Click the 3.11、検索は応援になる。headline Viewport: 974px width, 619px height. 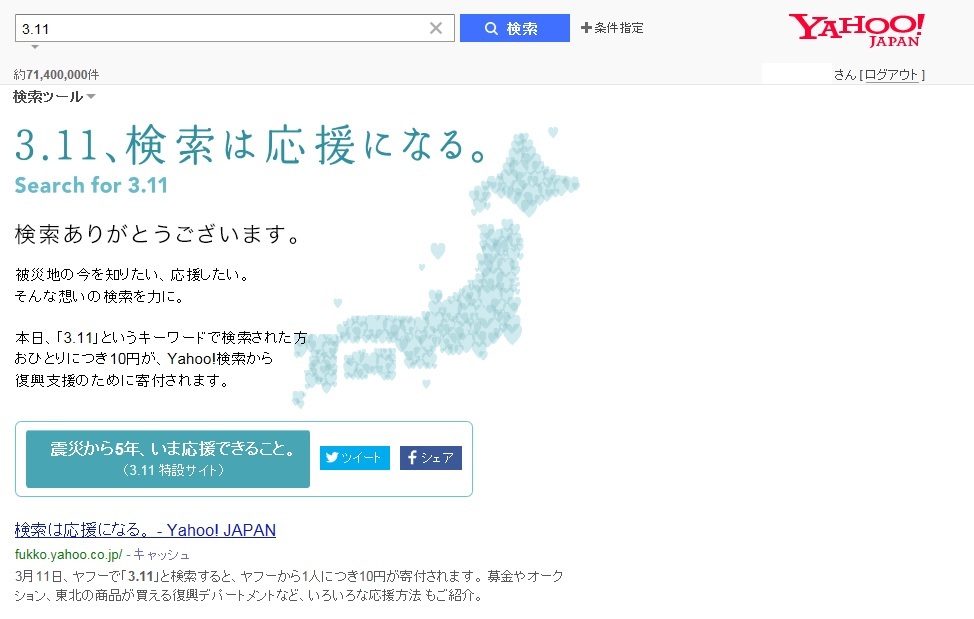[251, 145]
